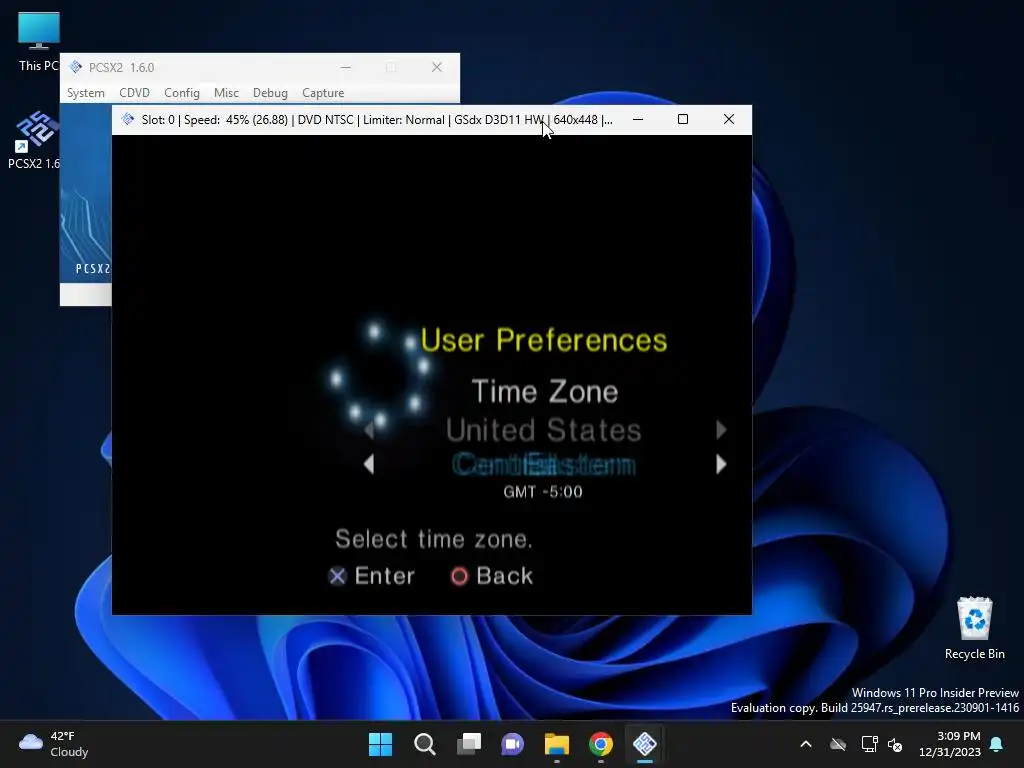The image size is (1024, 768).
Task: Click the left arrow beside United States
Action: point(369,430)
